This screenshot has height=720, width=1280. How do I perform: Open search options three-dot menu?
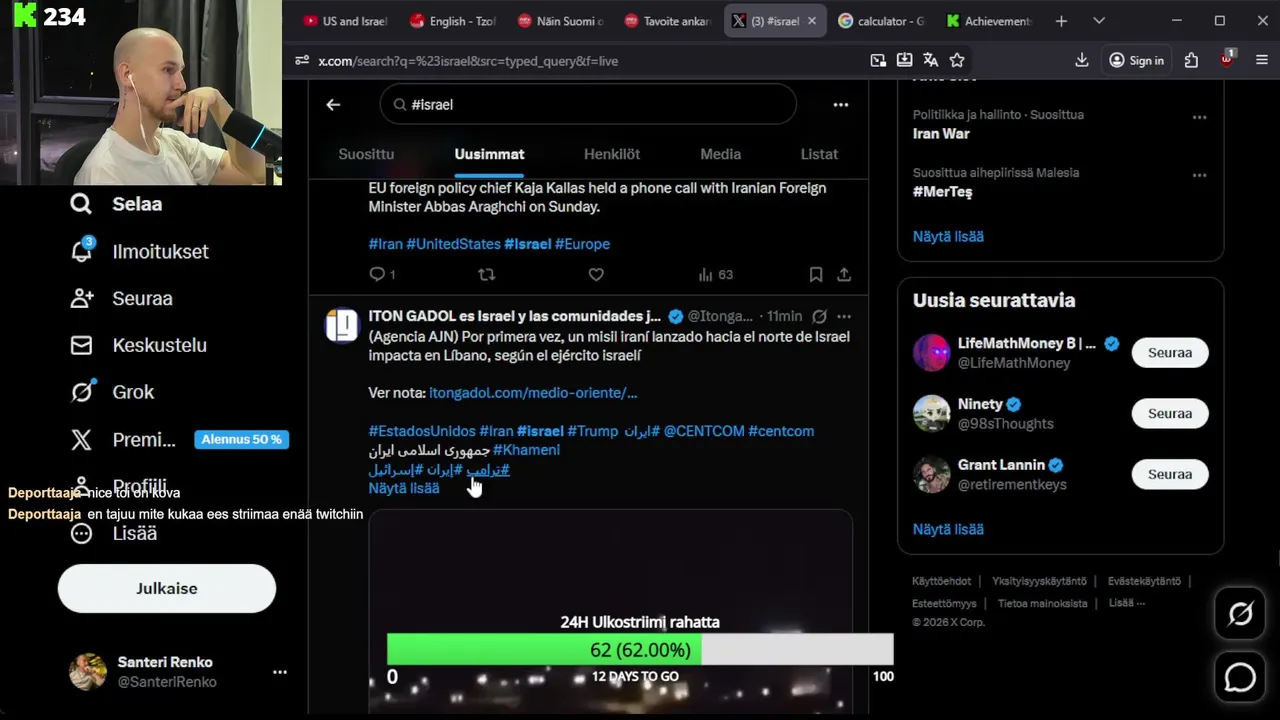tap(841, 104)
